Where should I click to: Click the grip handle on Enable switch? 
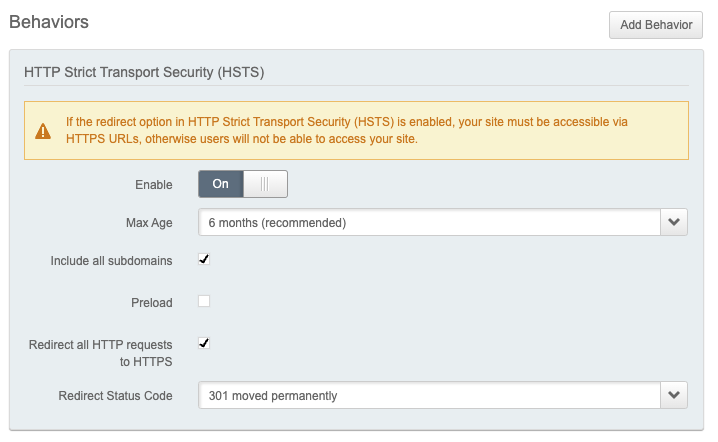tap(265, 184)
